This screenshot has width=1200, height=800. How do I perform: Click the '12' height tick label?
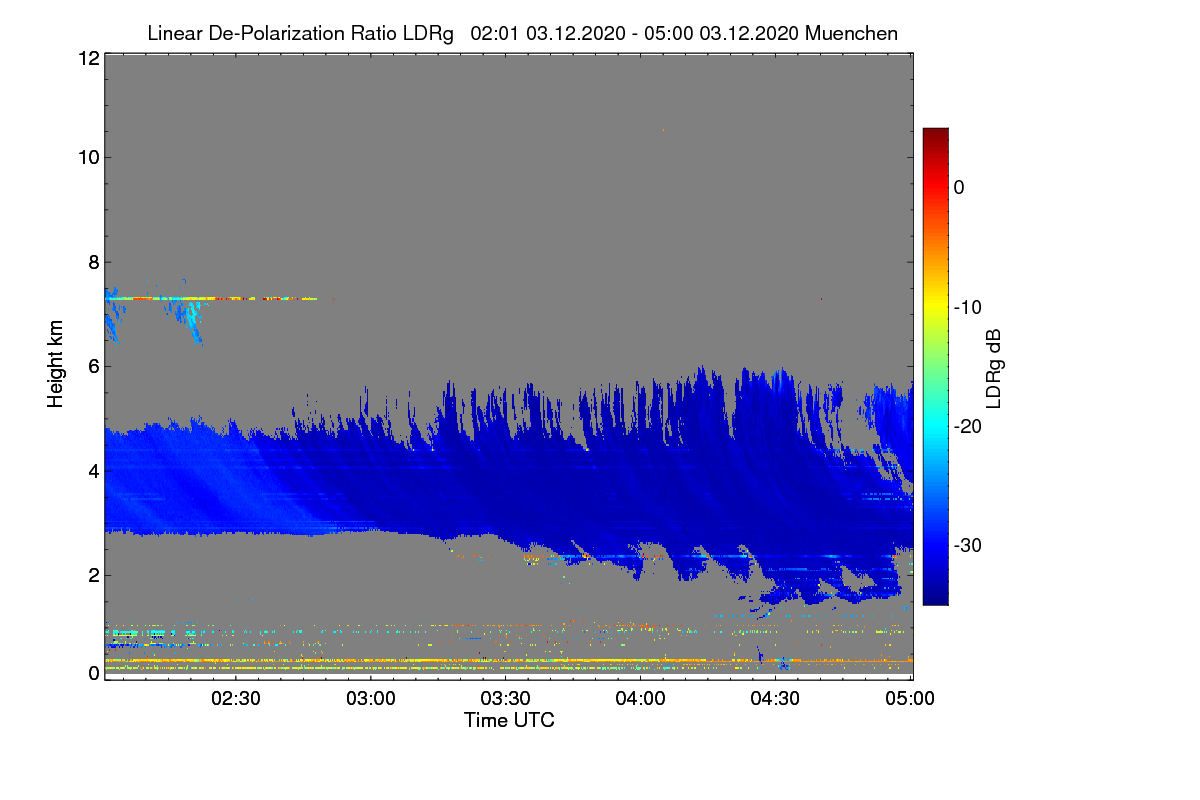click(88, 59)
